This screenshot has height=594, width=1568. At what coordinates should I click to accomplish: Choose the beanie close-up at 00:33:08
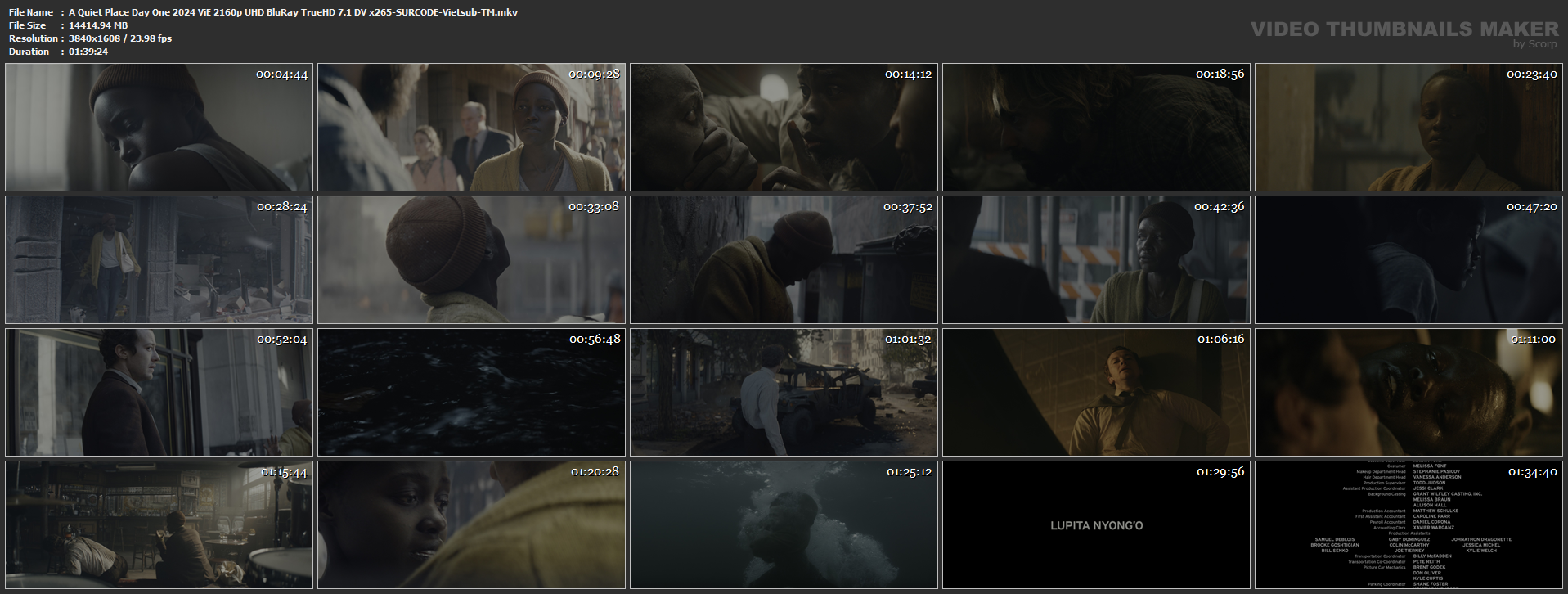coord(471,260)
